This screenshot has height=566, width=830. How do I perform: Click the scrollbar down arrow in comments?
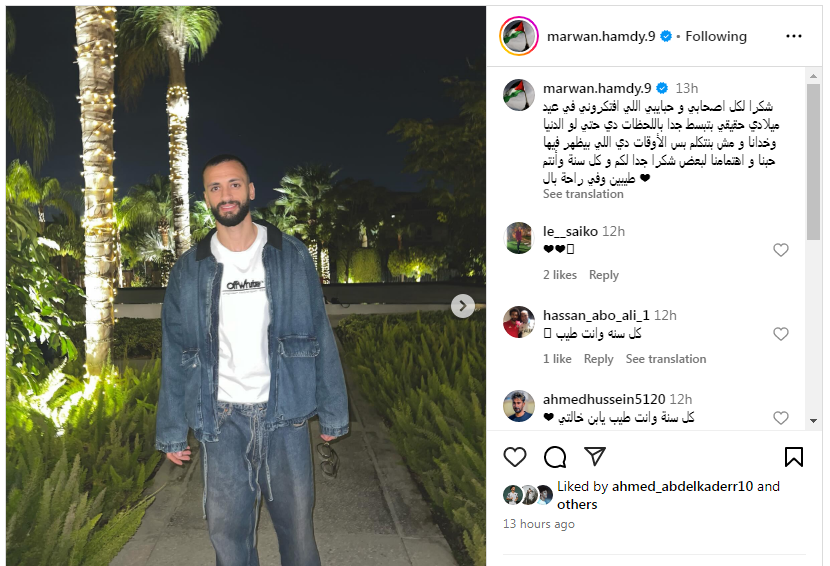tap(813, 421)
